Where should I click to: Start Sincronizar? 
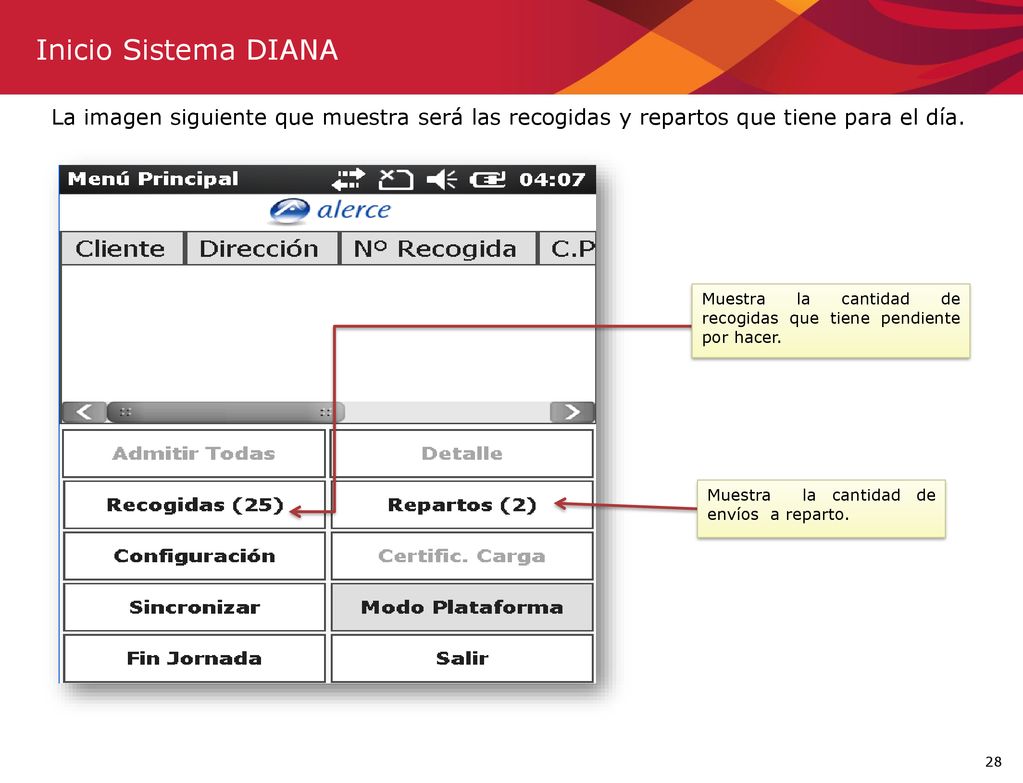click(194, 607)
